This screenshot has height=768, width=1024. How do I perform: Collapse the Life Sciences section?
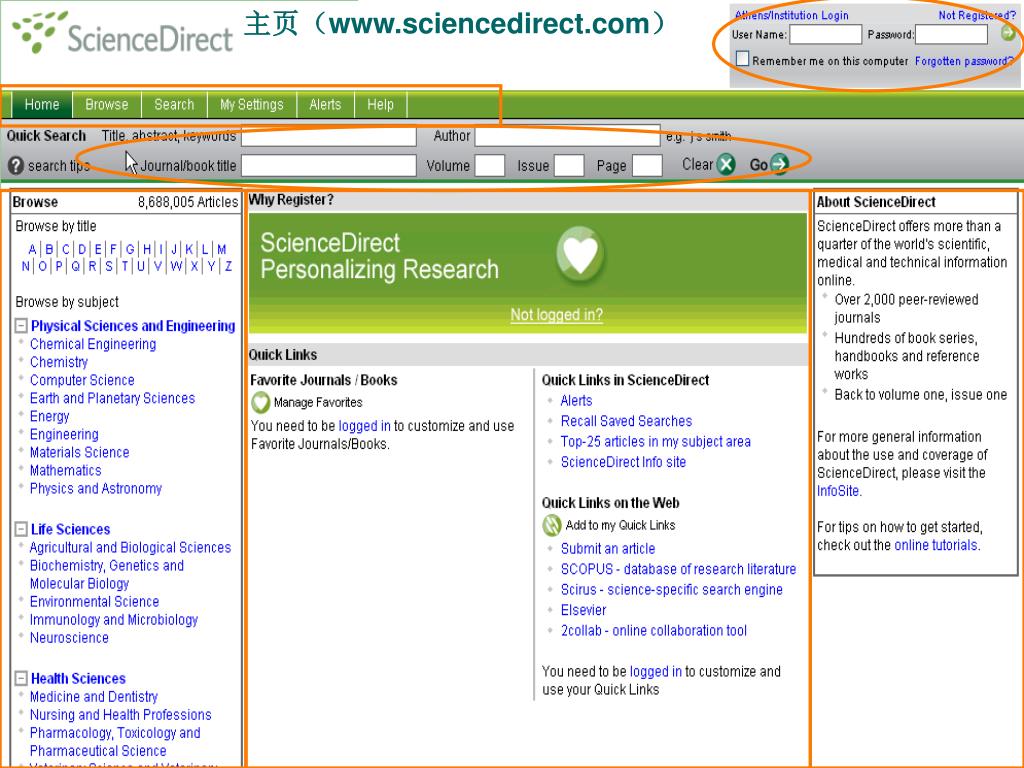pyautogui.click(x=21, y=529)
